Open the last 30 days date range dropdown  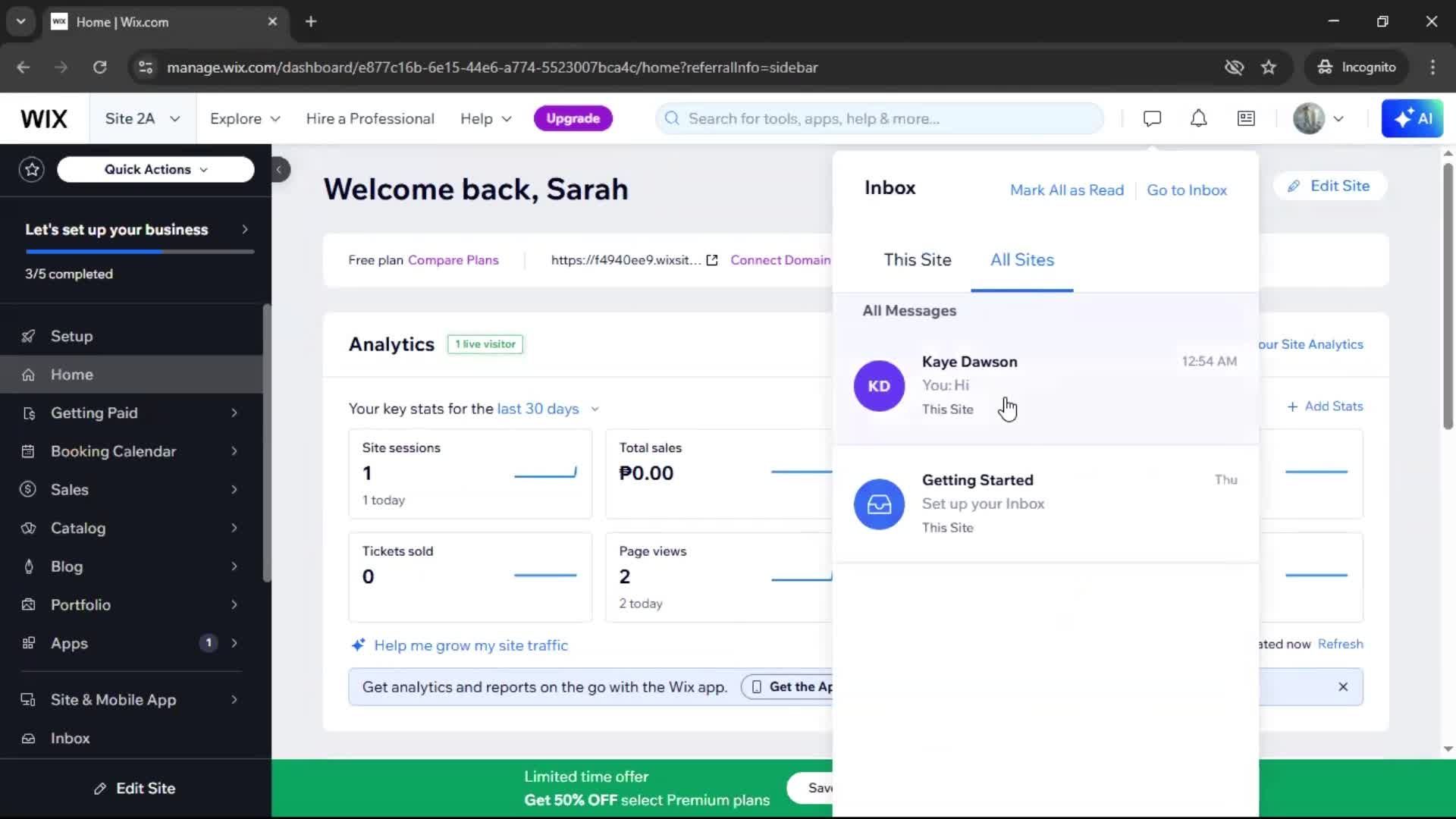point(548,409)
